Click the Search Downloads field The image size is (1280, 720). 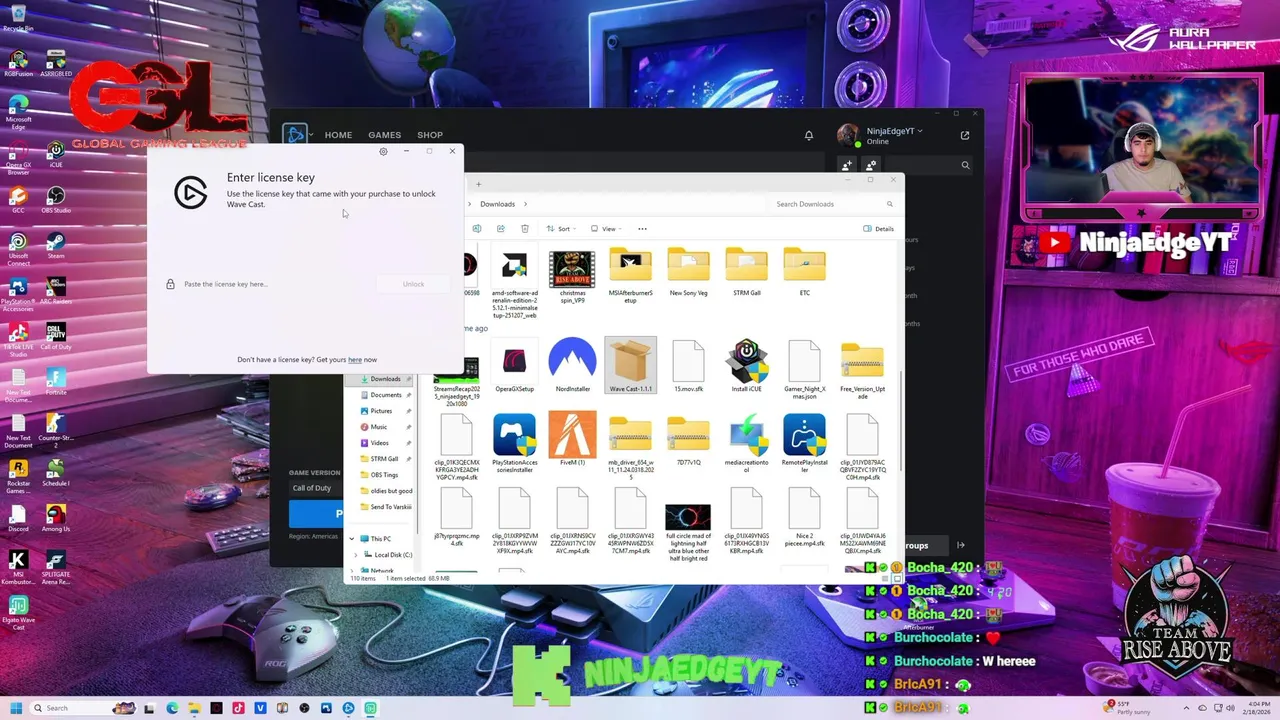[832, 204]
